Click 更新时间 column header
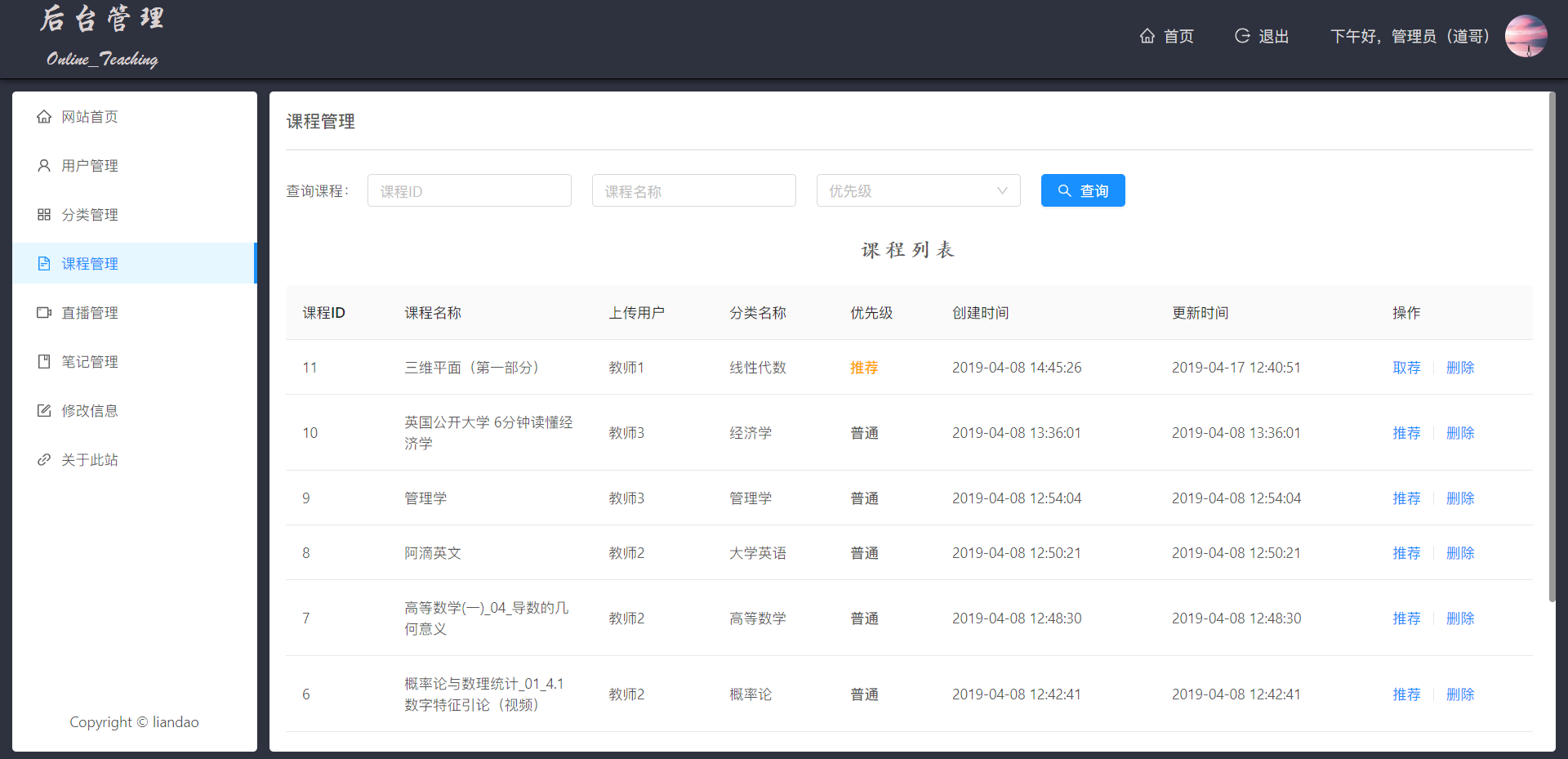This screenshot has width=1568, height=759. tap(1200, 313)
